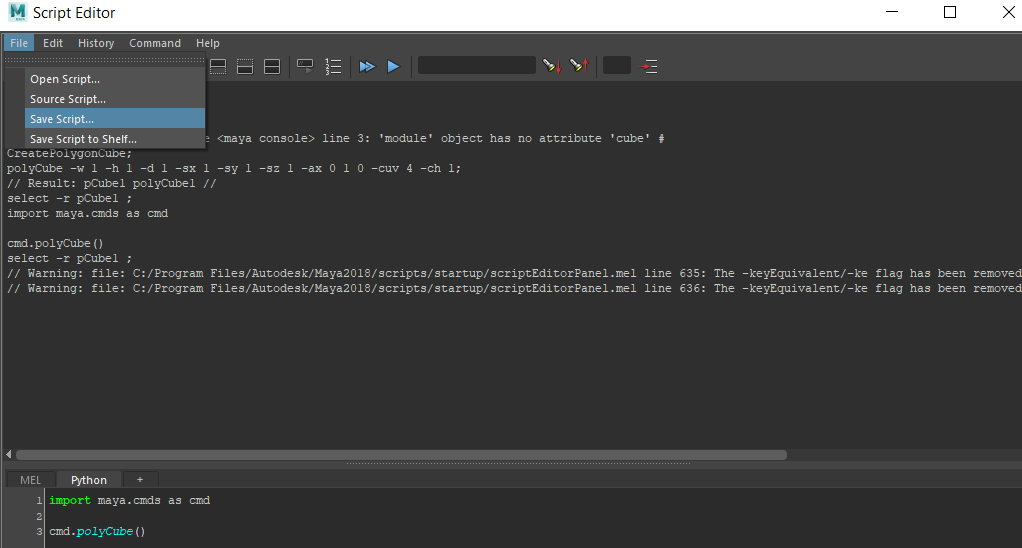Click 'cmd.polyCube()' in history pane
Screen dimensions: 1022x548
click(55, 243)
